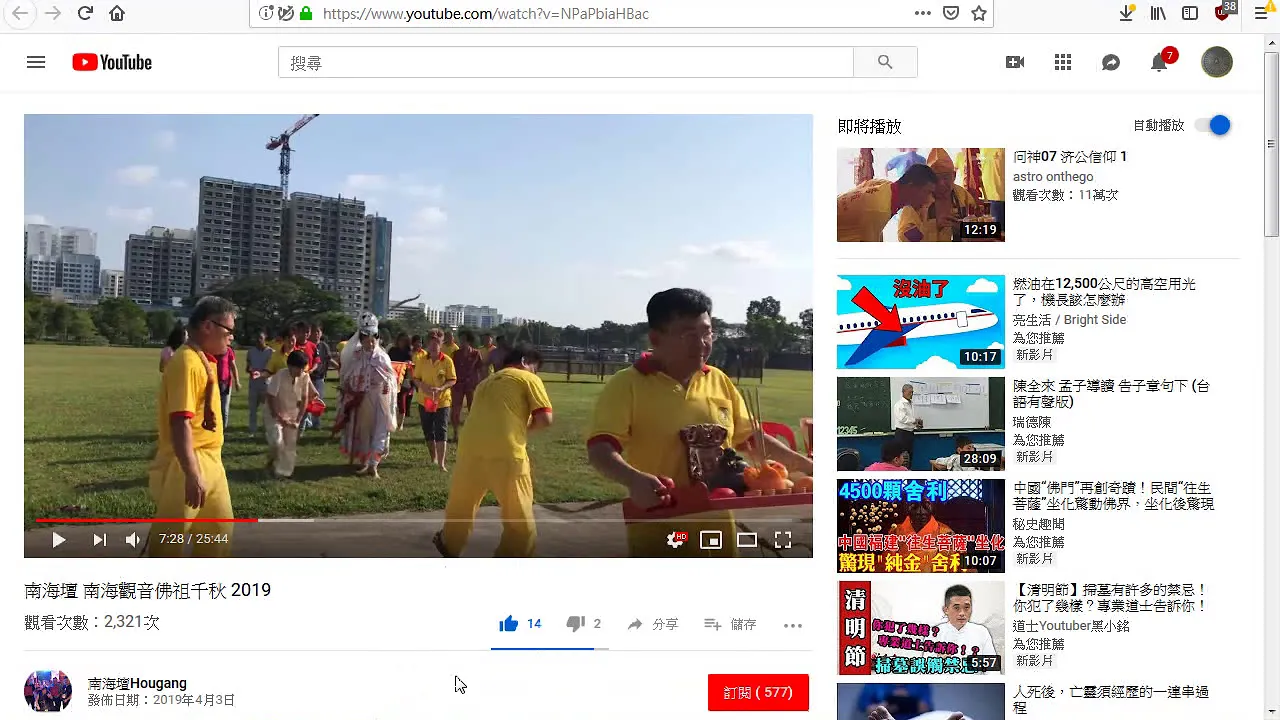Save page to Pocket
The width and height of the screenshot is (1280, 720).
click(x=951, y=13)
